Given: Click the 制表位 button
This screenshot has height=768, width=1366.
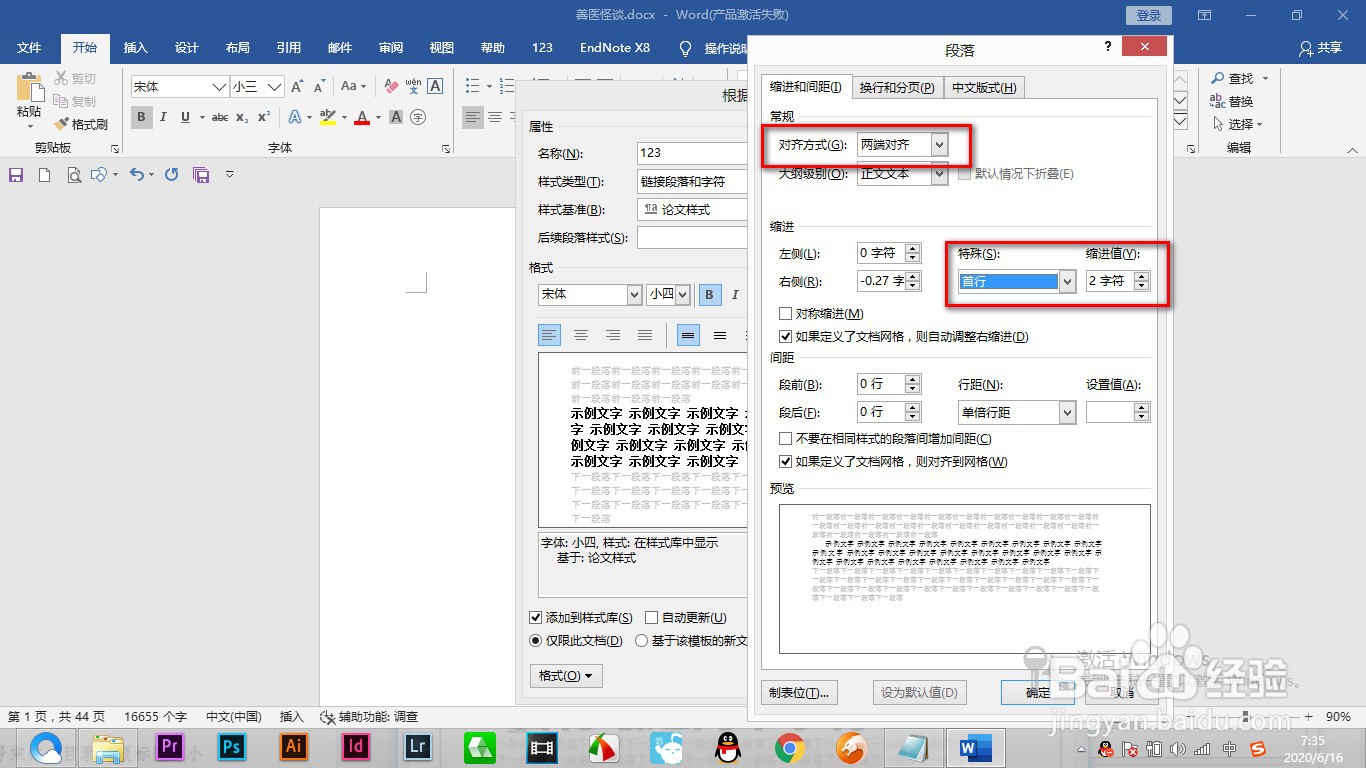Looking at the screenshot, I should click(x=799, y=692).
